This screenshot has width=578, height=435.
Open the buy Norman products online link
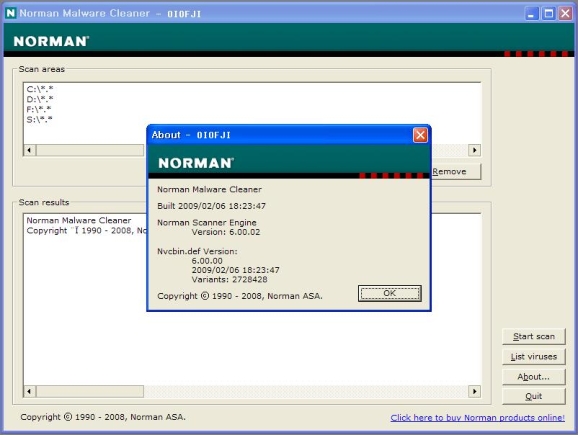[x=477, y=418]
